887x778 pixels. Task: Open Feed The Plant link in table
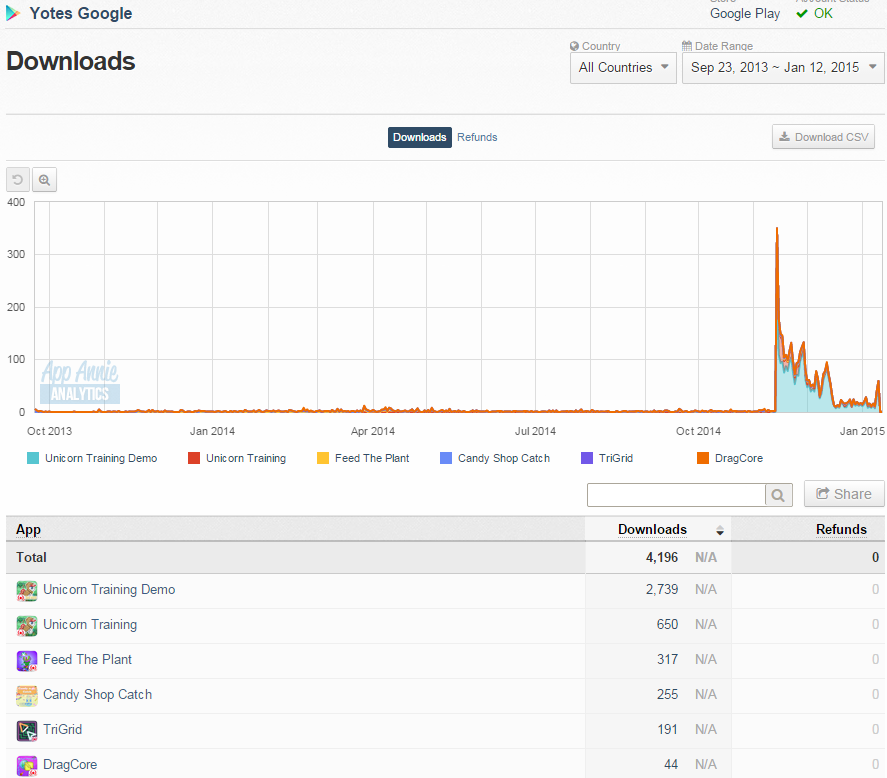tap(87, 660)
